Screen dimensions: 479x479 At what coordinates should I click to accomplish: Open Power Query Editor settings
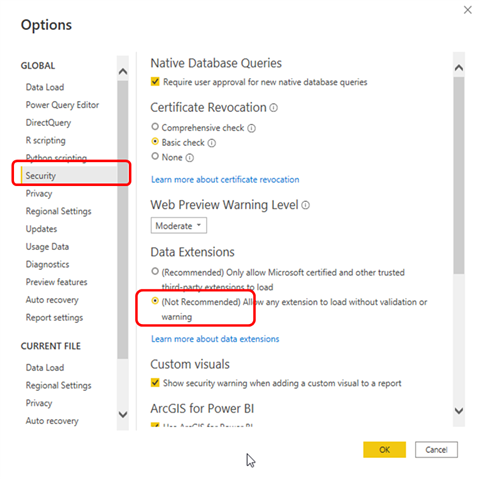point(62,105)
